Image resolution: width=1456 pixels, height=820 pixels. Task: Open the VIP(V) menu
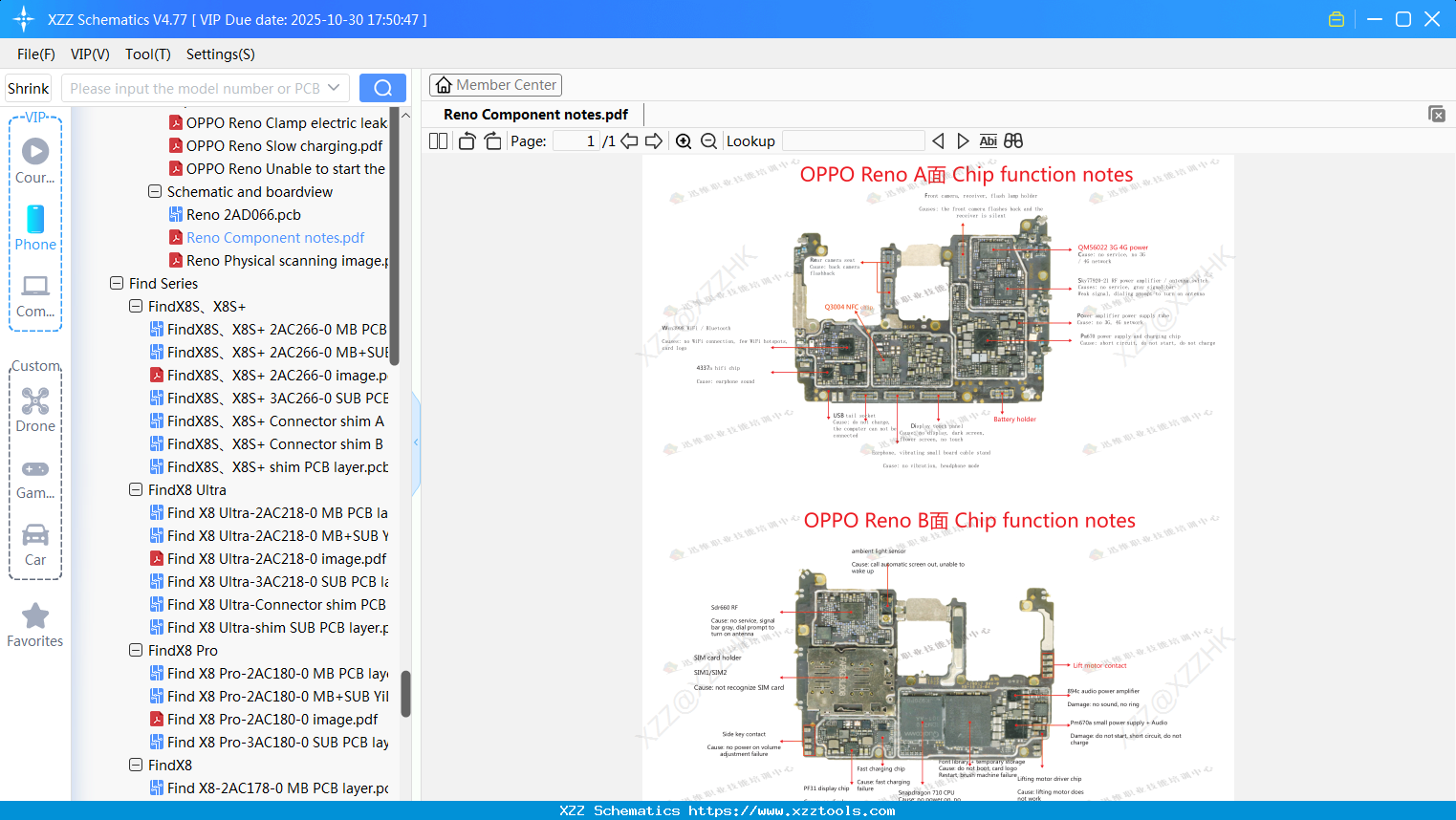click(x=90, y=54)
